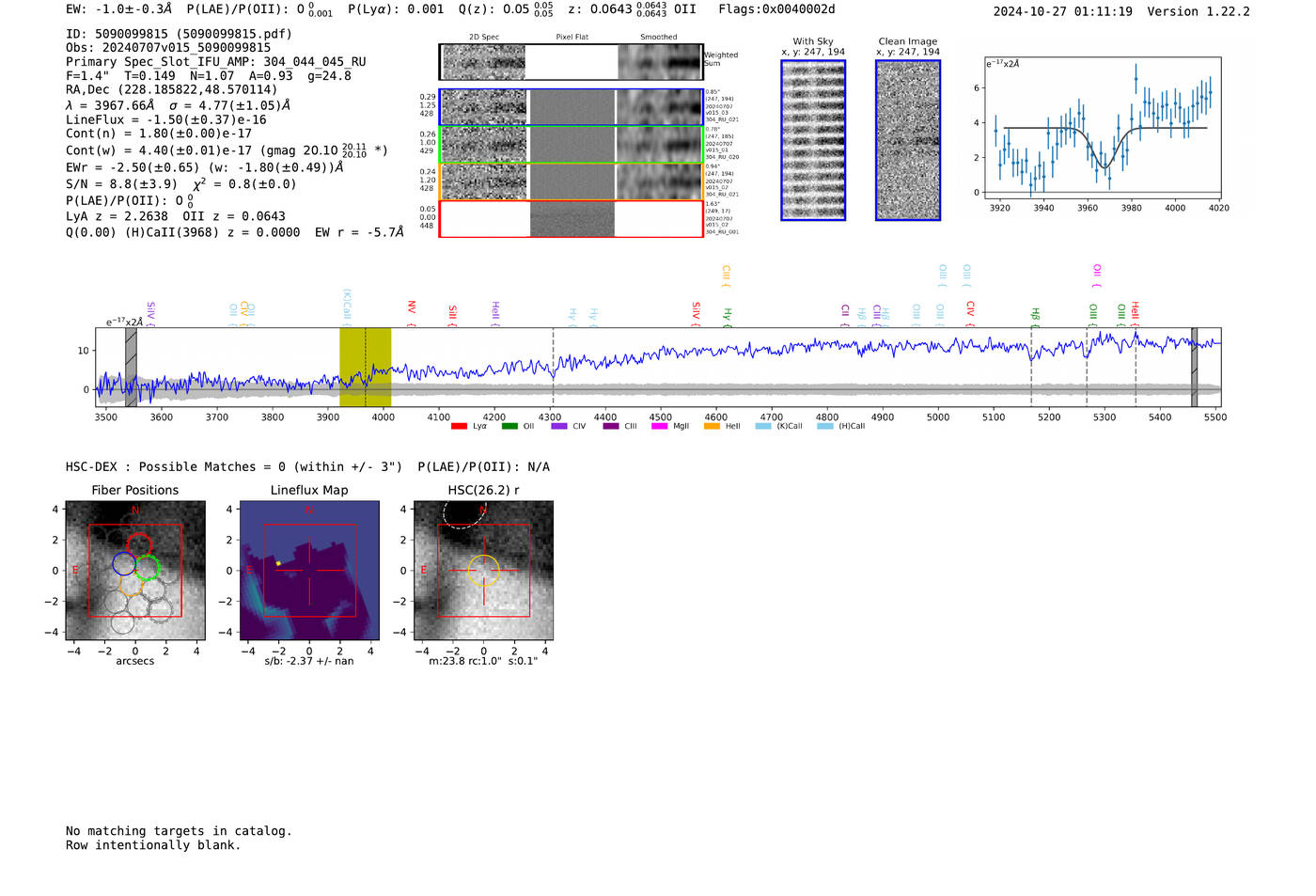The image size is (1316, 896).
Task: Click the 'LineFlux = -1.50(±0.37)e-16' line
Action: tap(166, 119)
